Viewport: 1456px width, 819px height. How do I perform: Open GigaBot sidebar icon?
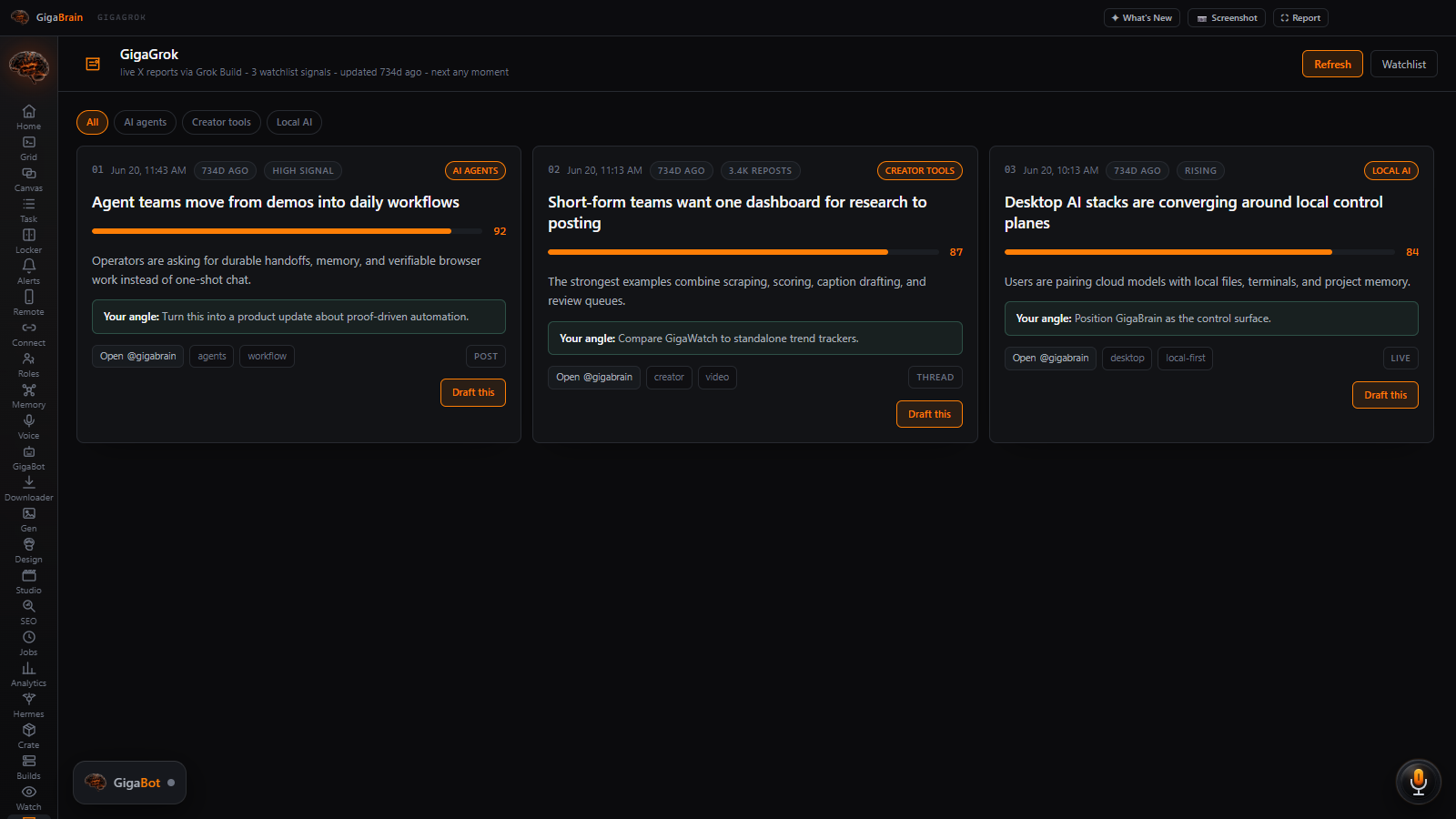(x=28, y=457)
